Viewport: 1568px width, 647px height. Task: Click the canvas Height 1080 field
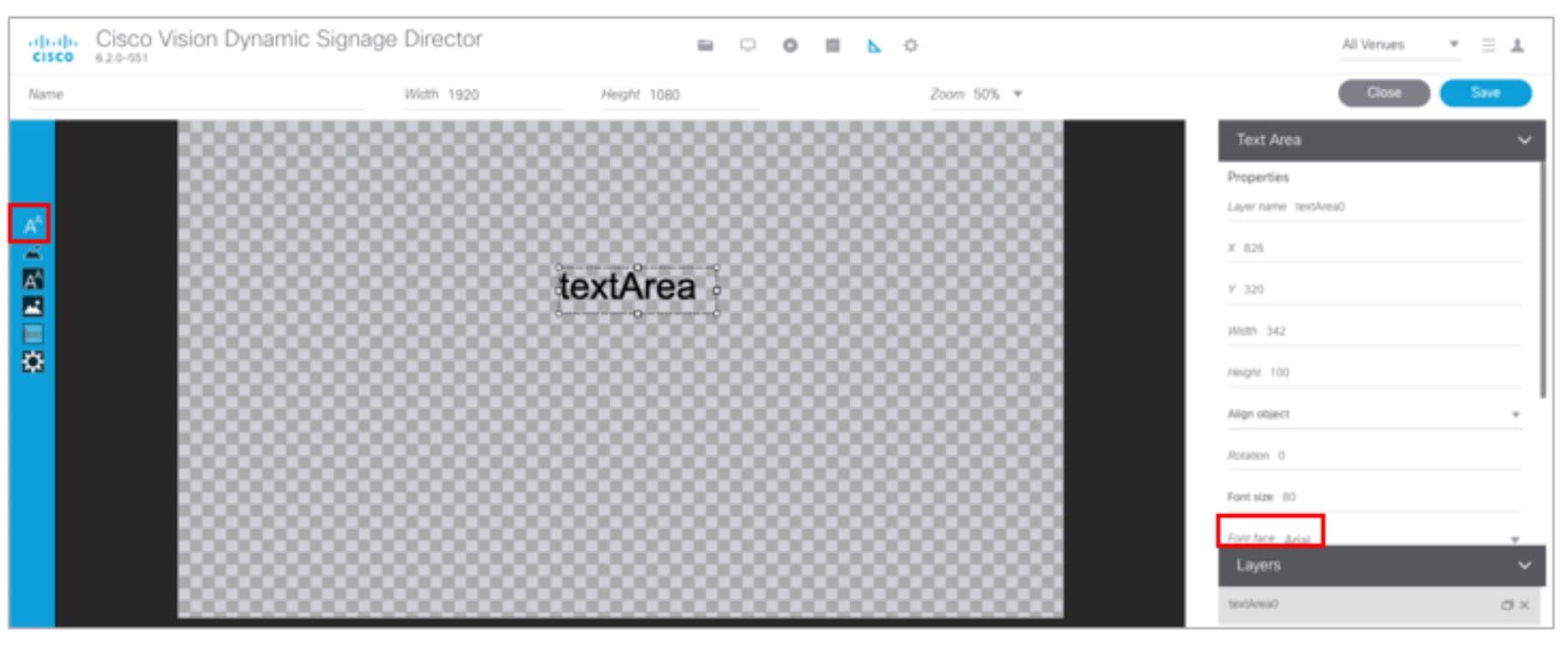pos(680,94)
